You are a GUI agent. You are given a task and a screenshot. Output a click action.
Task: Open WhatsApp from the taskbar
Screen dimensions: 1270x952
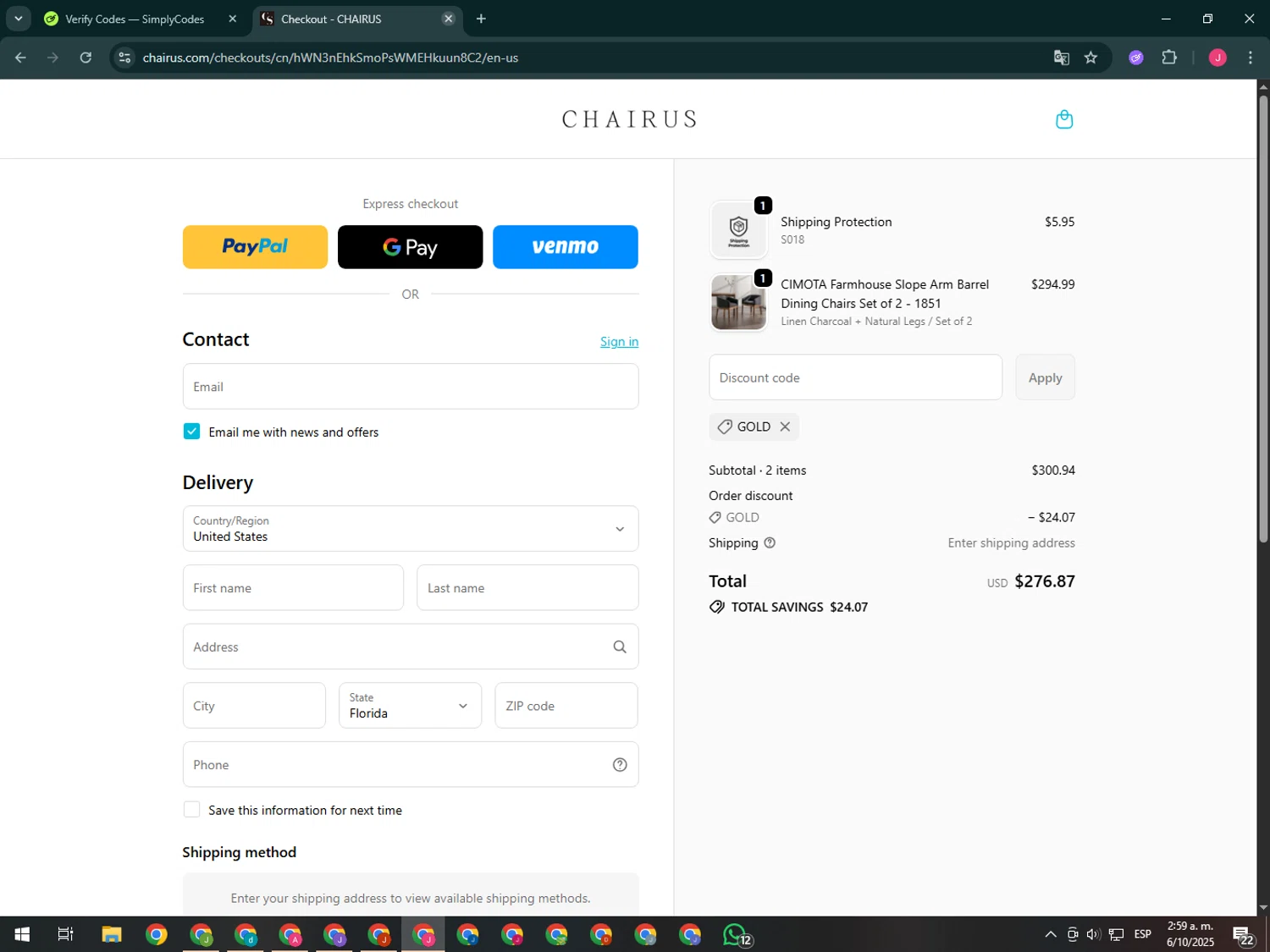coord(737,934)
